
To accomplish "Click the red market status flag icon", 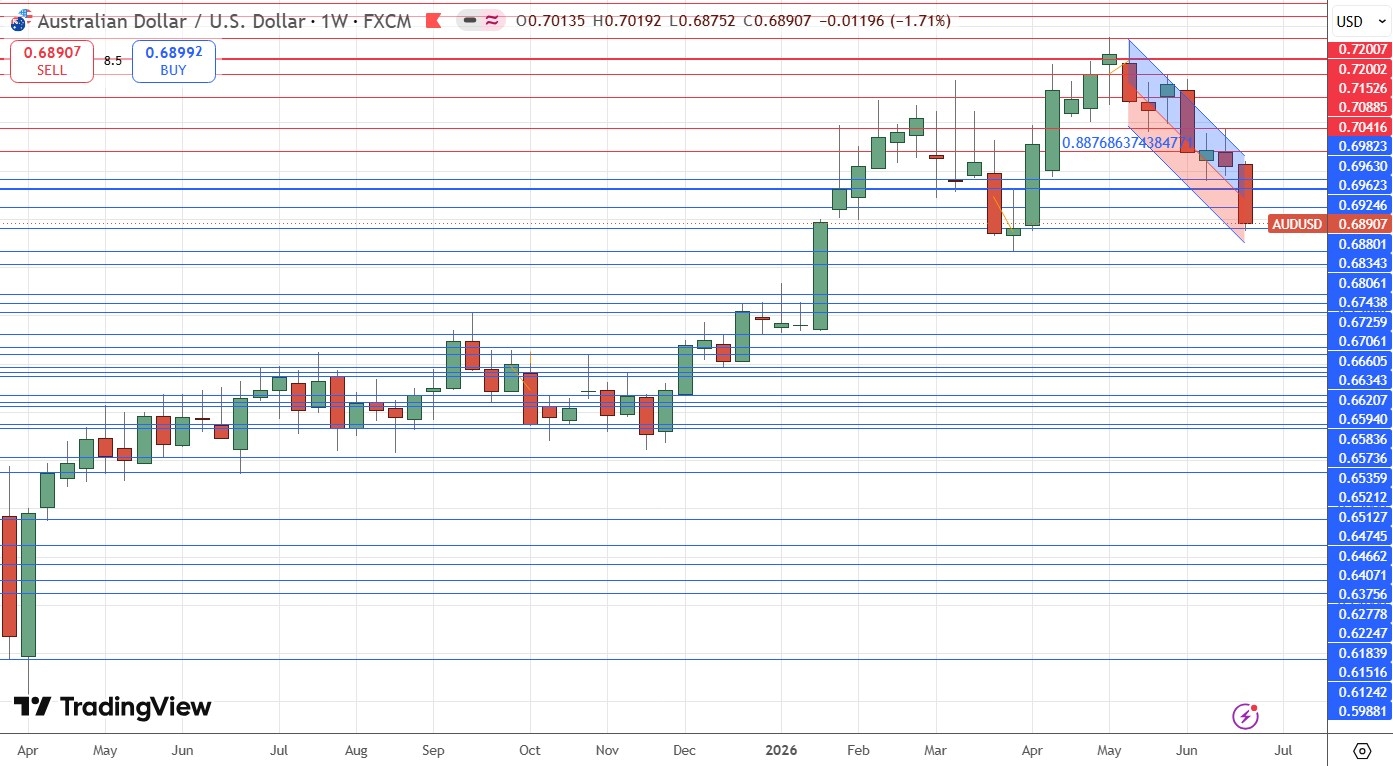I will (x=432, y=20).
